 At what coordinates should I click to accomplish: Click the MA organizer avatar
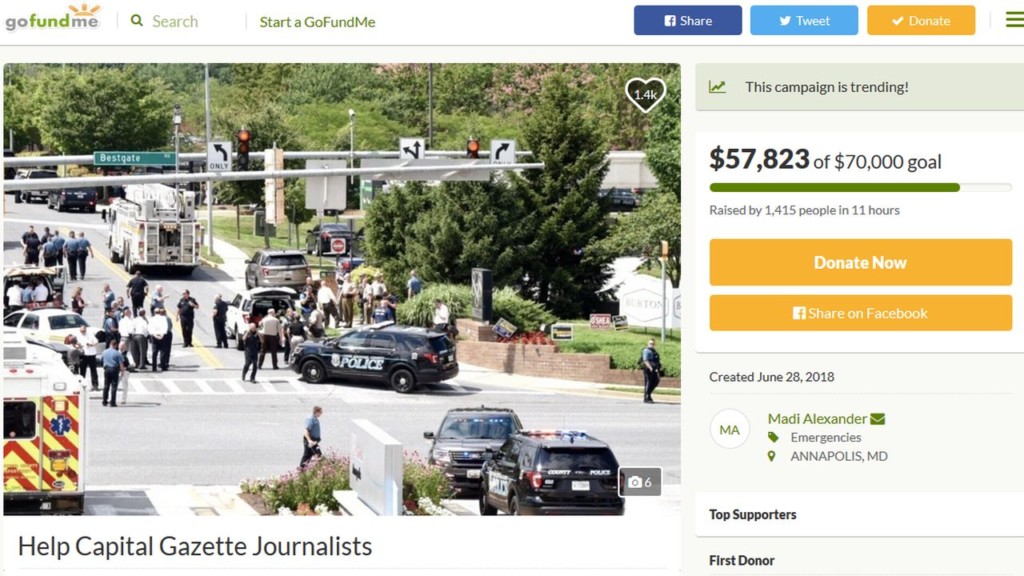[729, 429]
